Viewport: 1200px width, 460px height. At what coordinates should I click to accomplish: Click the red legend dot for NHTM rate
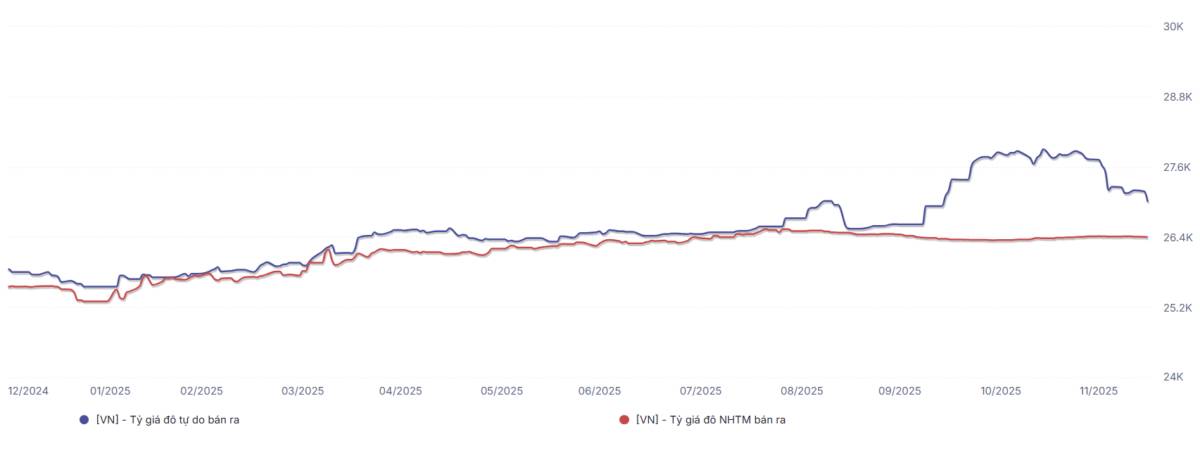click(x=624, y=420)
